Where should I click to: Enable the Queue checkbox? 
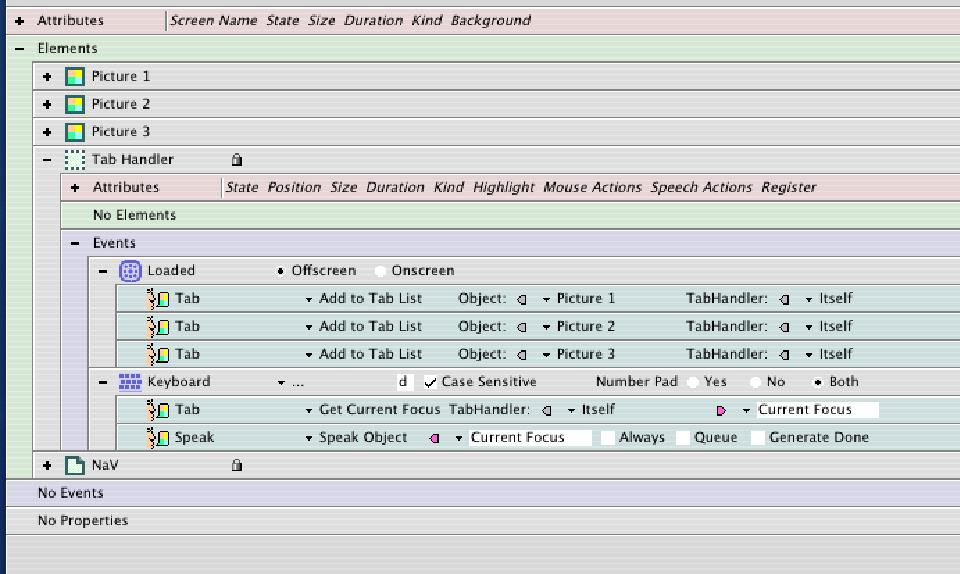(x=683, y=438)
